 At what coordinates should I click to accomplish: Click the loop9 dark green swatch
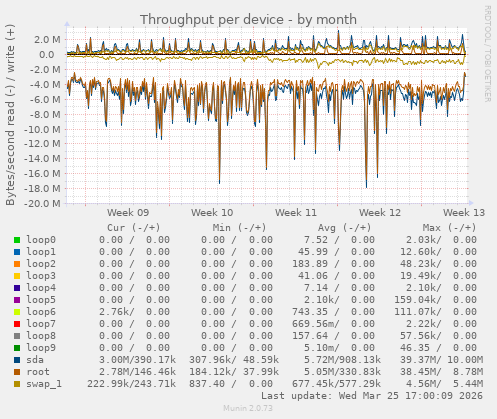click(17, 348)
